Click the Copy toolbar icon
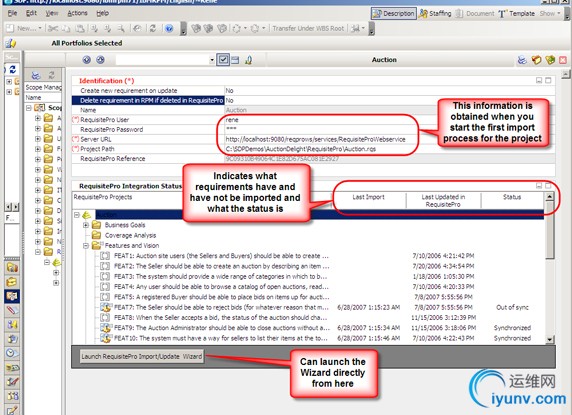The image size is (572, 415). coord(66,28)
